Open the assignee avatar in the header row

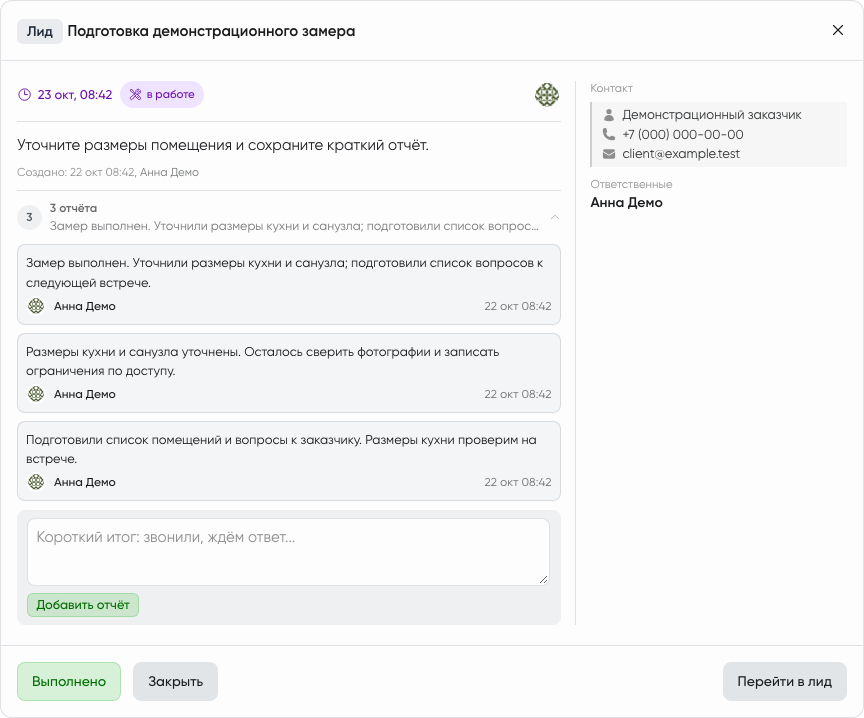coord(547,95)
